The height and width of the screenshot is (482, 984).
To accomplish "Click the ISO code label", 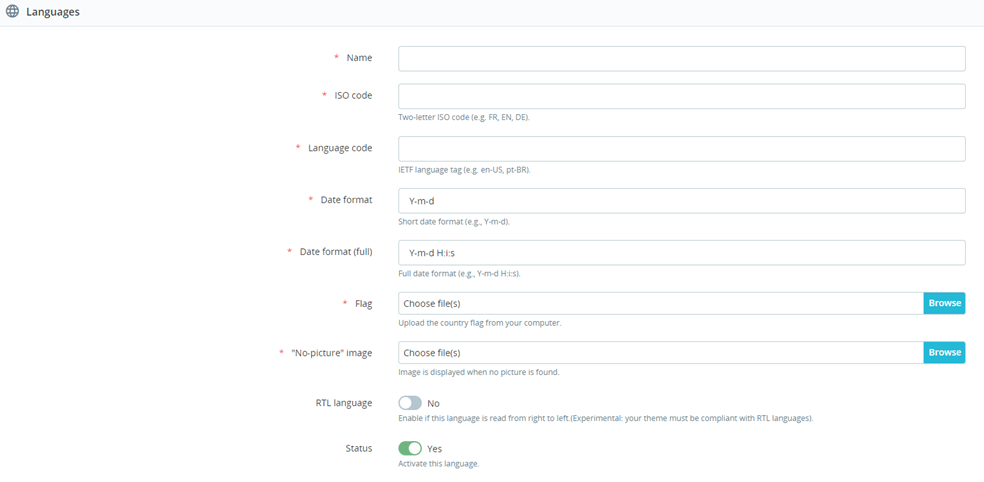I will coord(353,95).
